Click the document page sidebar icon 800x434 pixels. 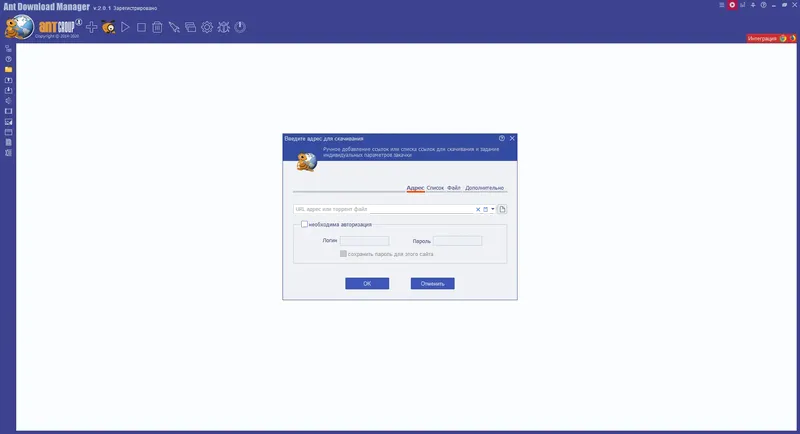pos(8,142)
